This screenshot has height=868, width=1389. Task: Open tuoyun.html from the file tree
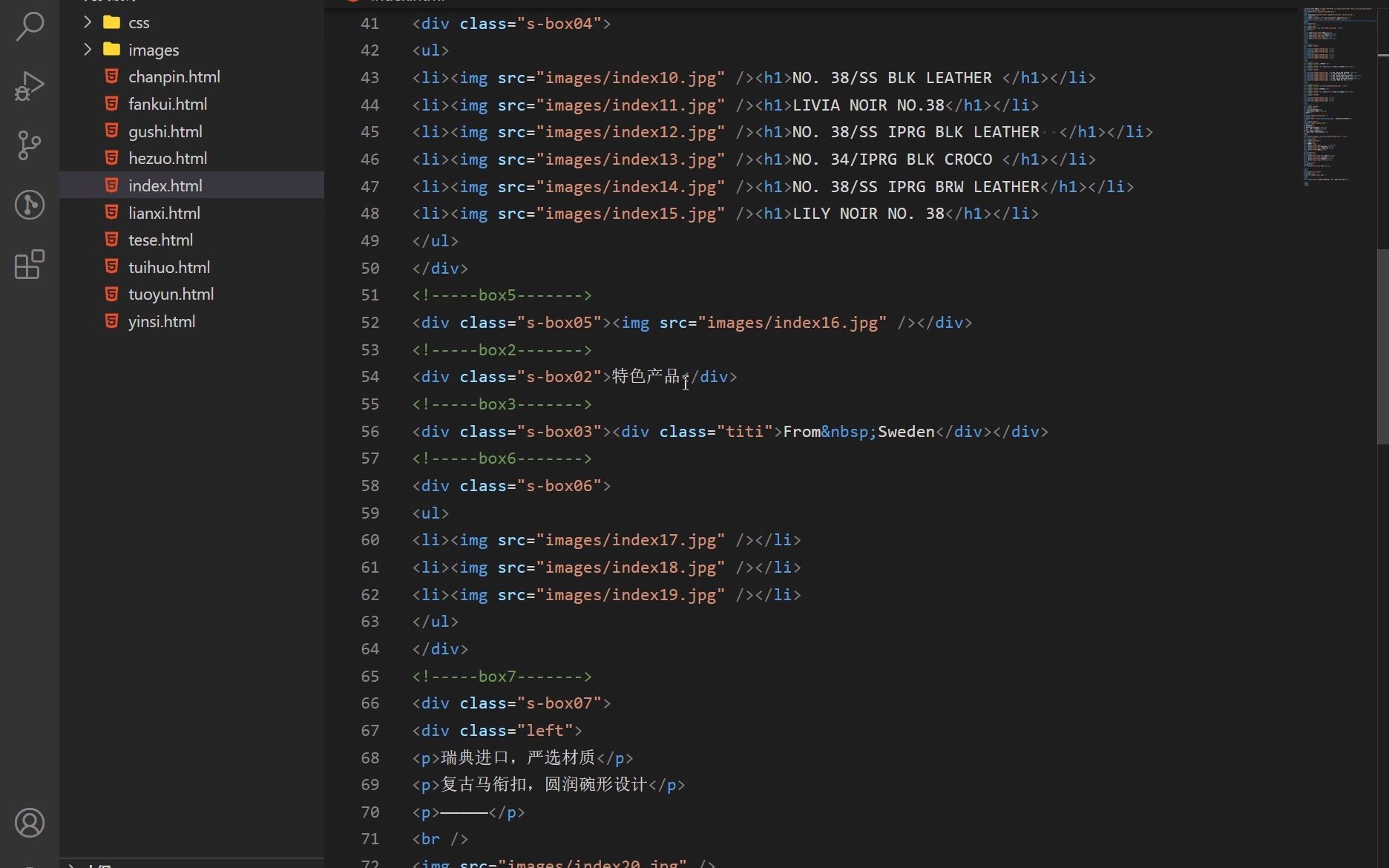pos(170,294)
